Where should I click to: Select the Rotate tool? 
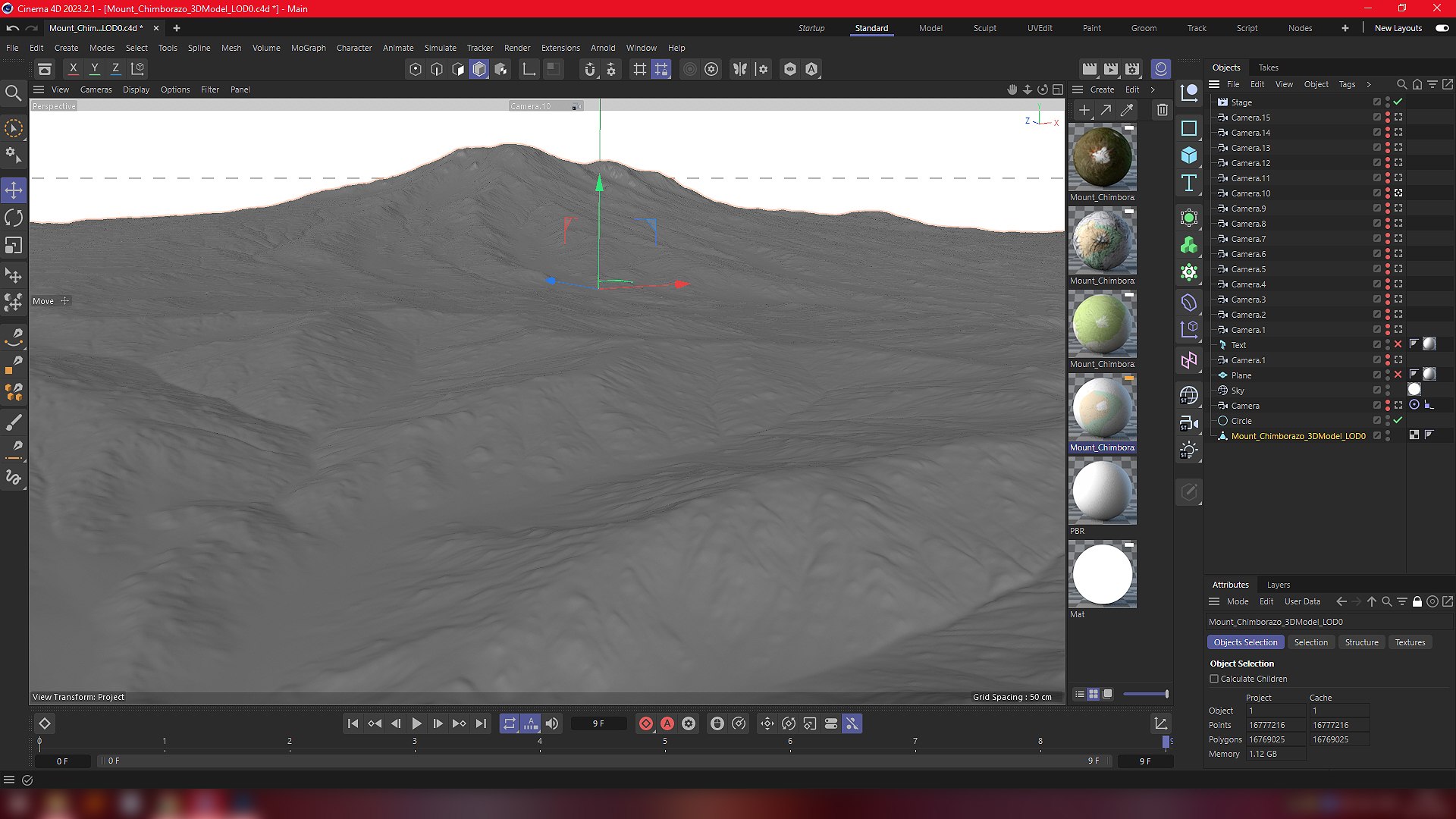(x=14, y=218)
